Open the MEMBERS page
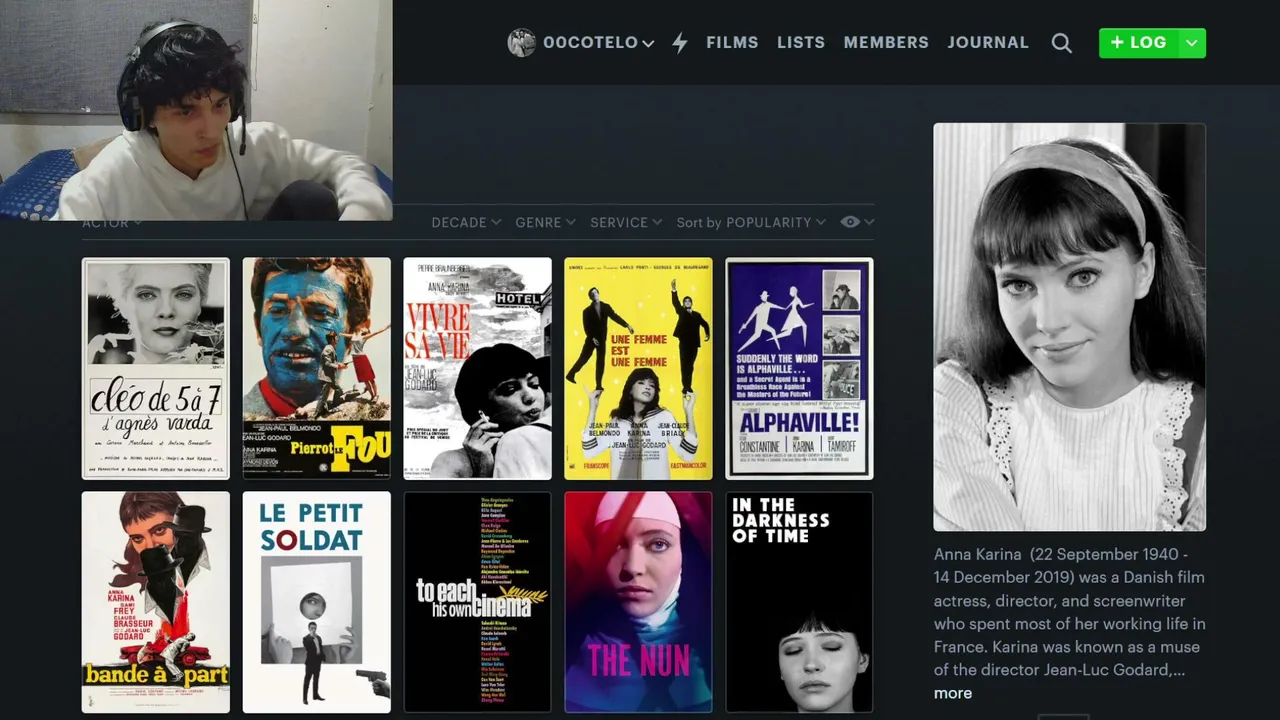 coord(886,43)
